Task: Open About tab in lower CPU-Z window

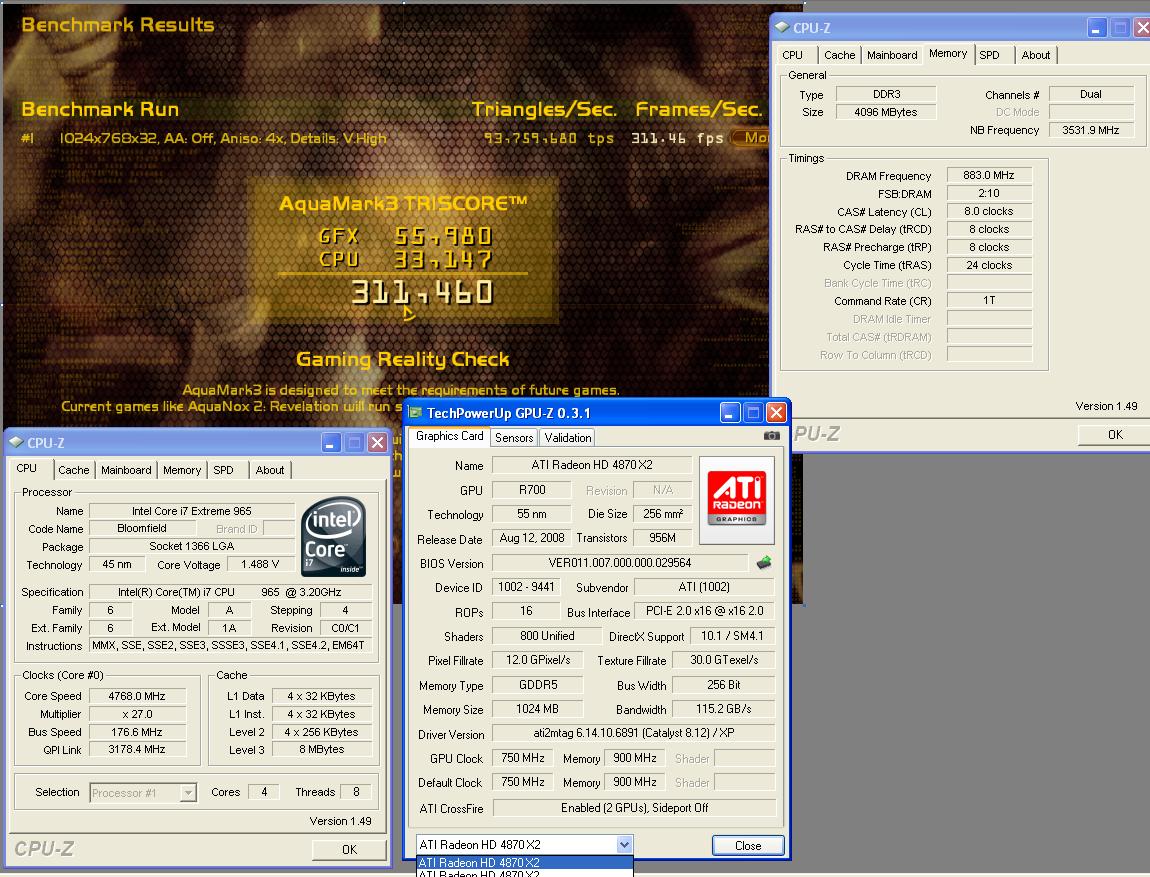Action: click(270, 470)
